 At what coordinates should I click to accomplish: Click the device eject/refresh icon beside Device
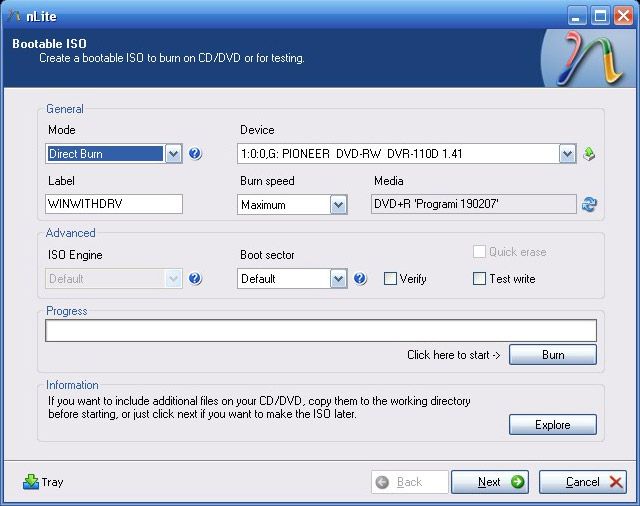(x=590, y=154)
